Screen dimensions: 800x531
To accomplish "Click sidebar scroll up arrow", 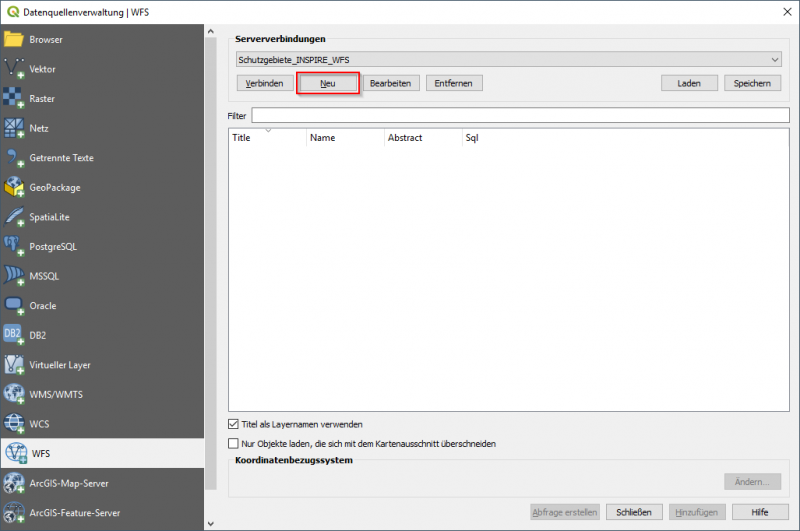I will coord(211,31).
